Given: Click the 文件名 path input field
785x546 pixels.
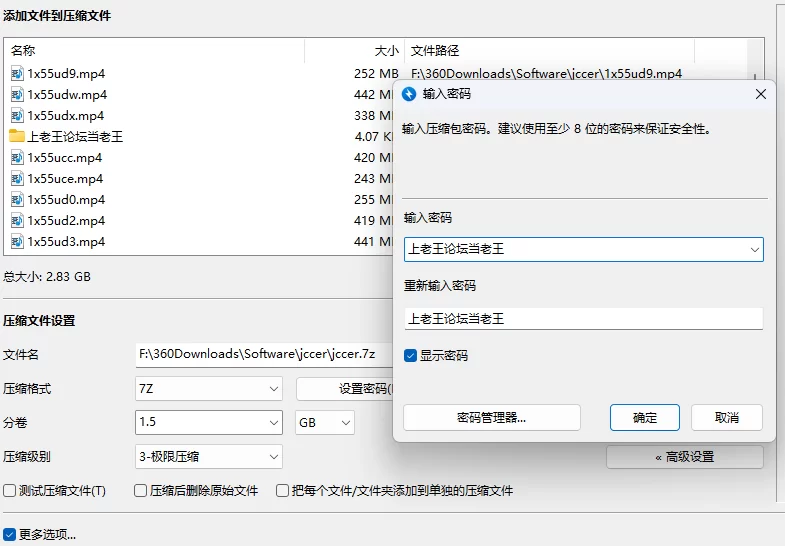Looking at the screenshot, I should click(264, 354).
